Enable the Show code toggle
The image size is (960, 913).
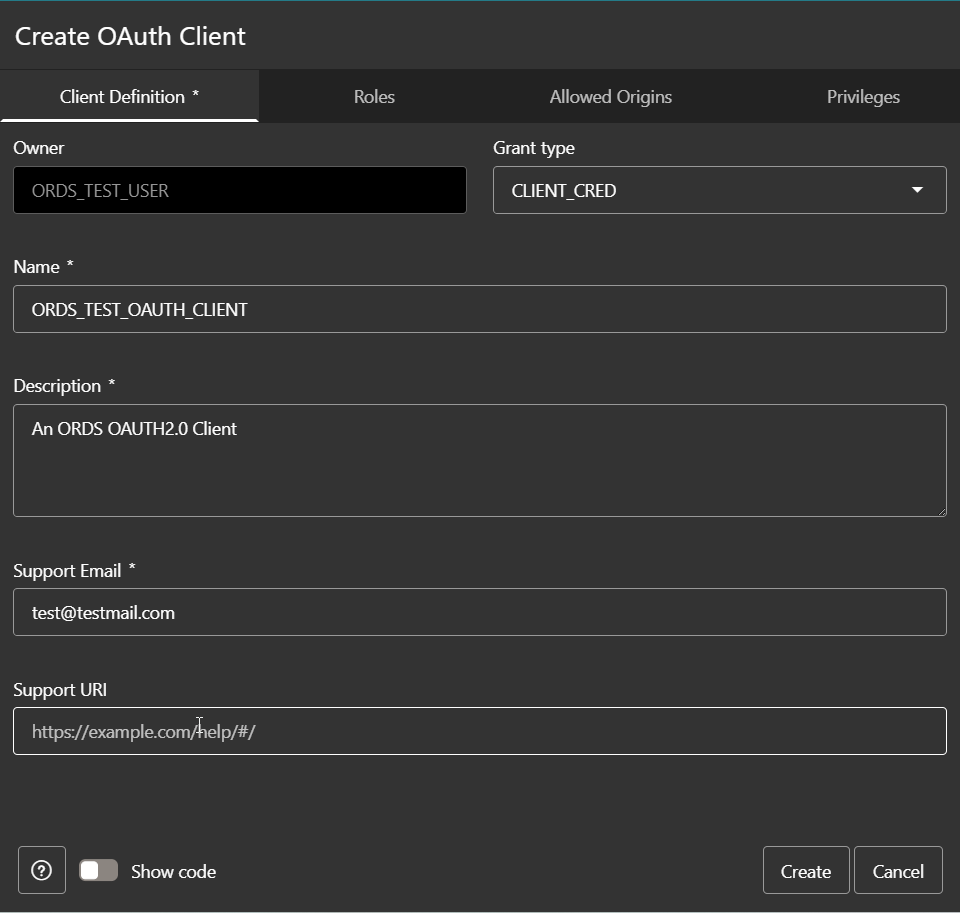point(98,870)
